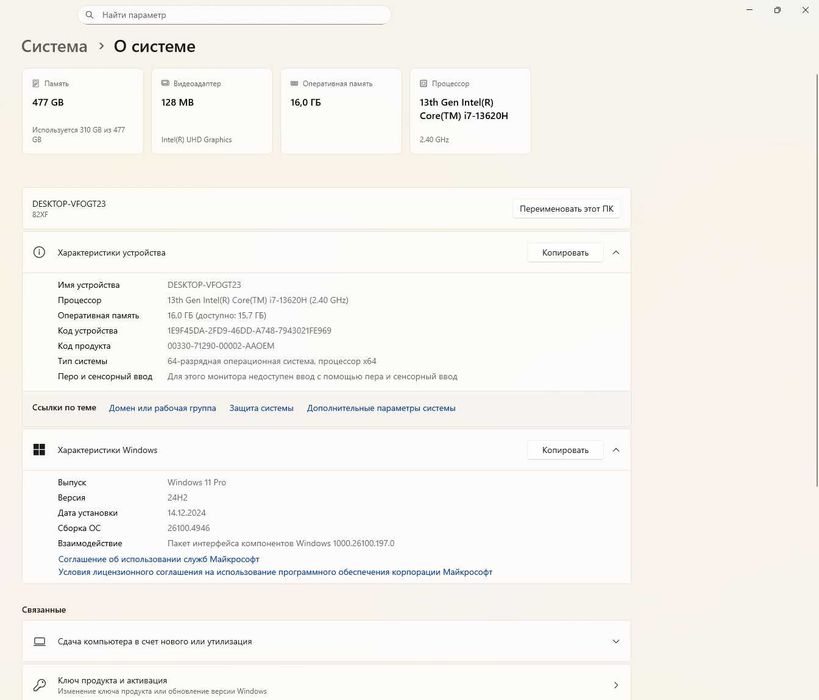Select version value "24H2"
819x700 pixels.
[177, 497]
